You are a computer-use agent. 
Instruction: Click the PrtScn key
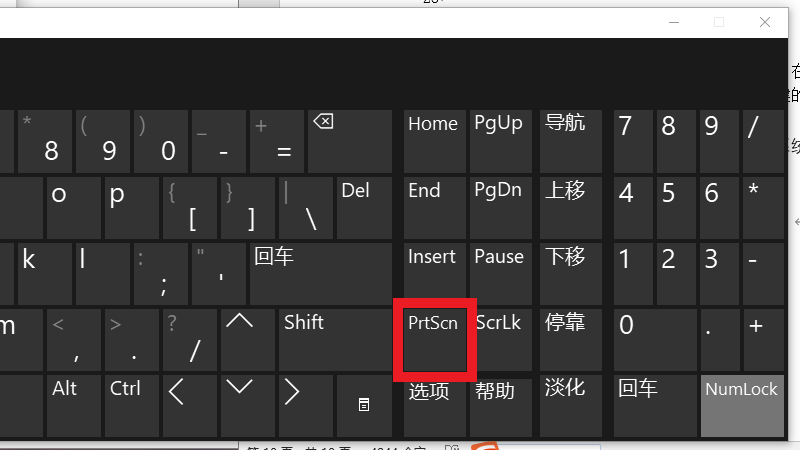click(x=435, y=340)
